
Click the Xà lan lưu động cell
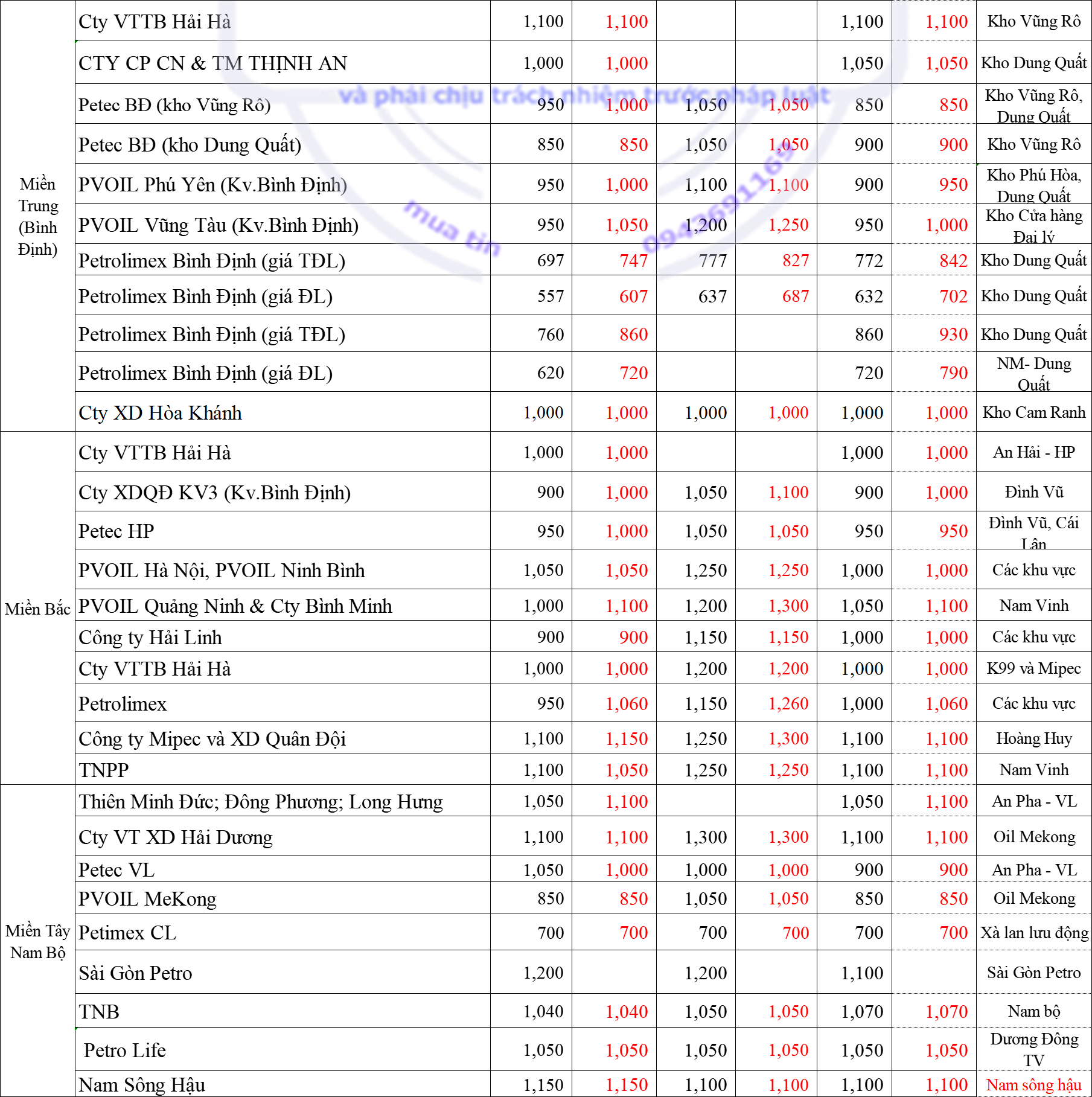[x=1033, y=932]
